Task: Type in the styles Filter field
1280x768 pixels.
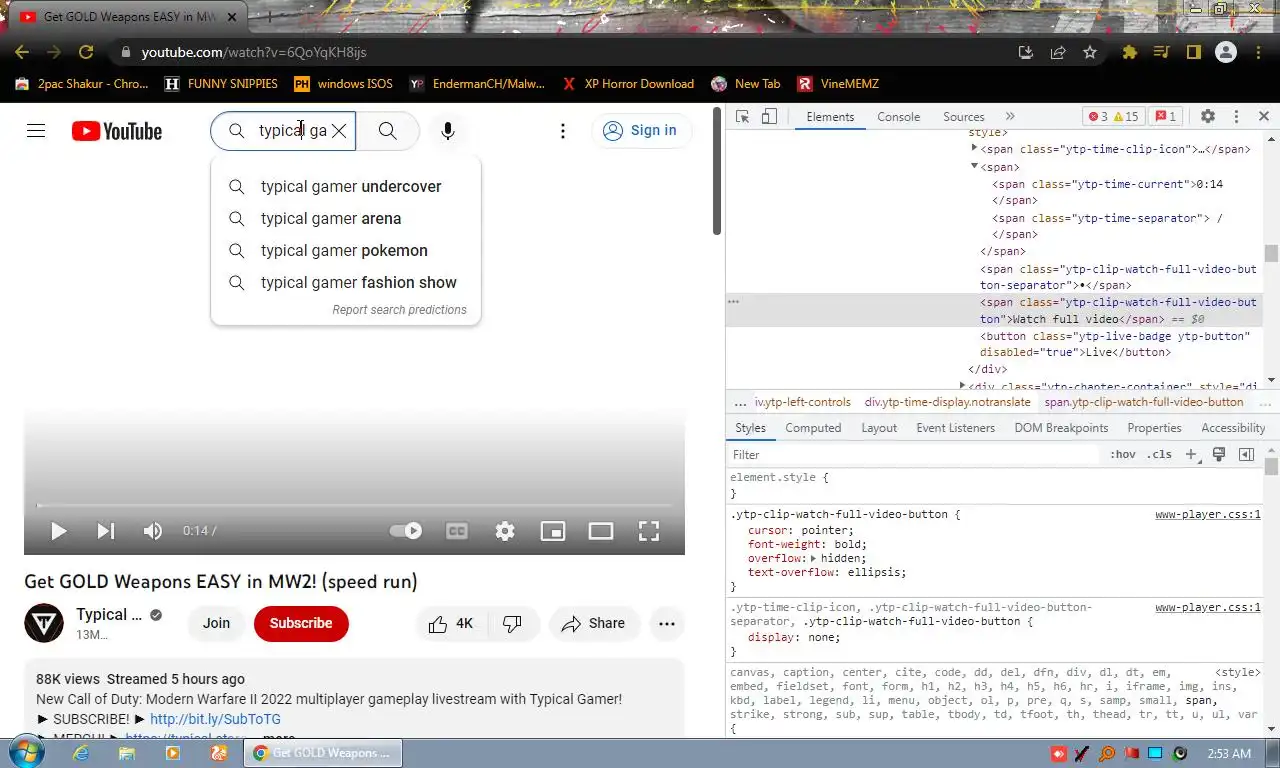Action: [913, 454]
